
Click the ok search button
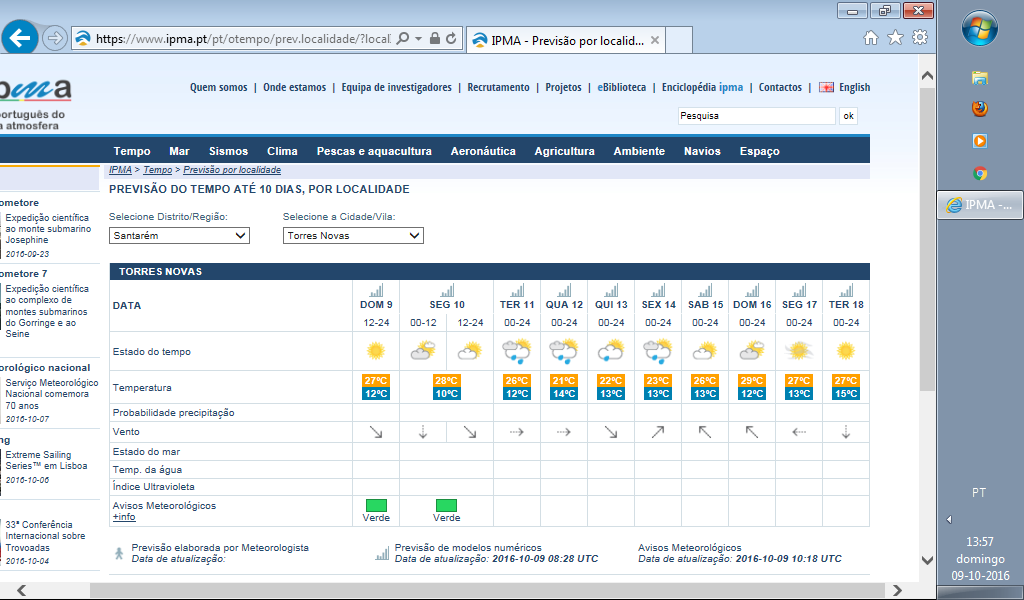coord(848,116)
